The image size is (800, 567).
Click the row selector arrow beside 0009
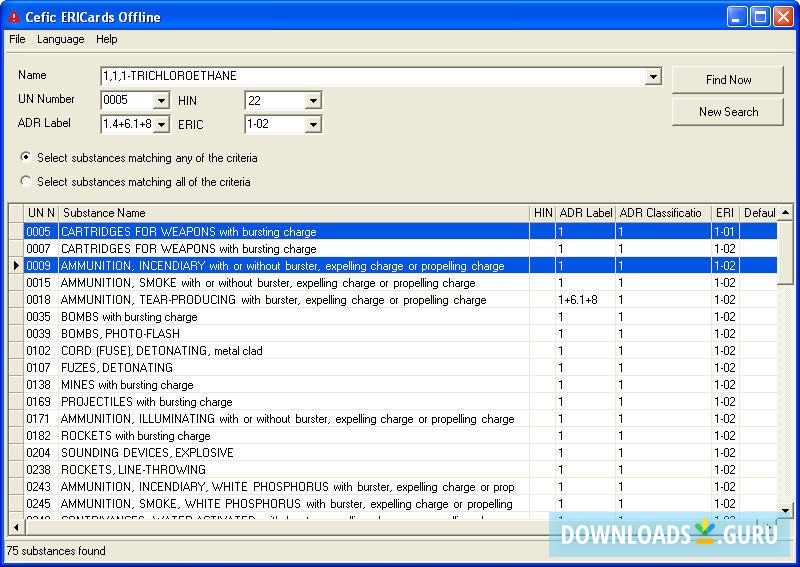tap(16, 265)
